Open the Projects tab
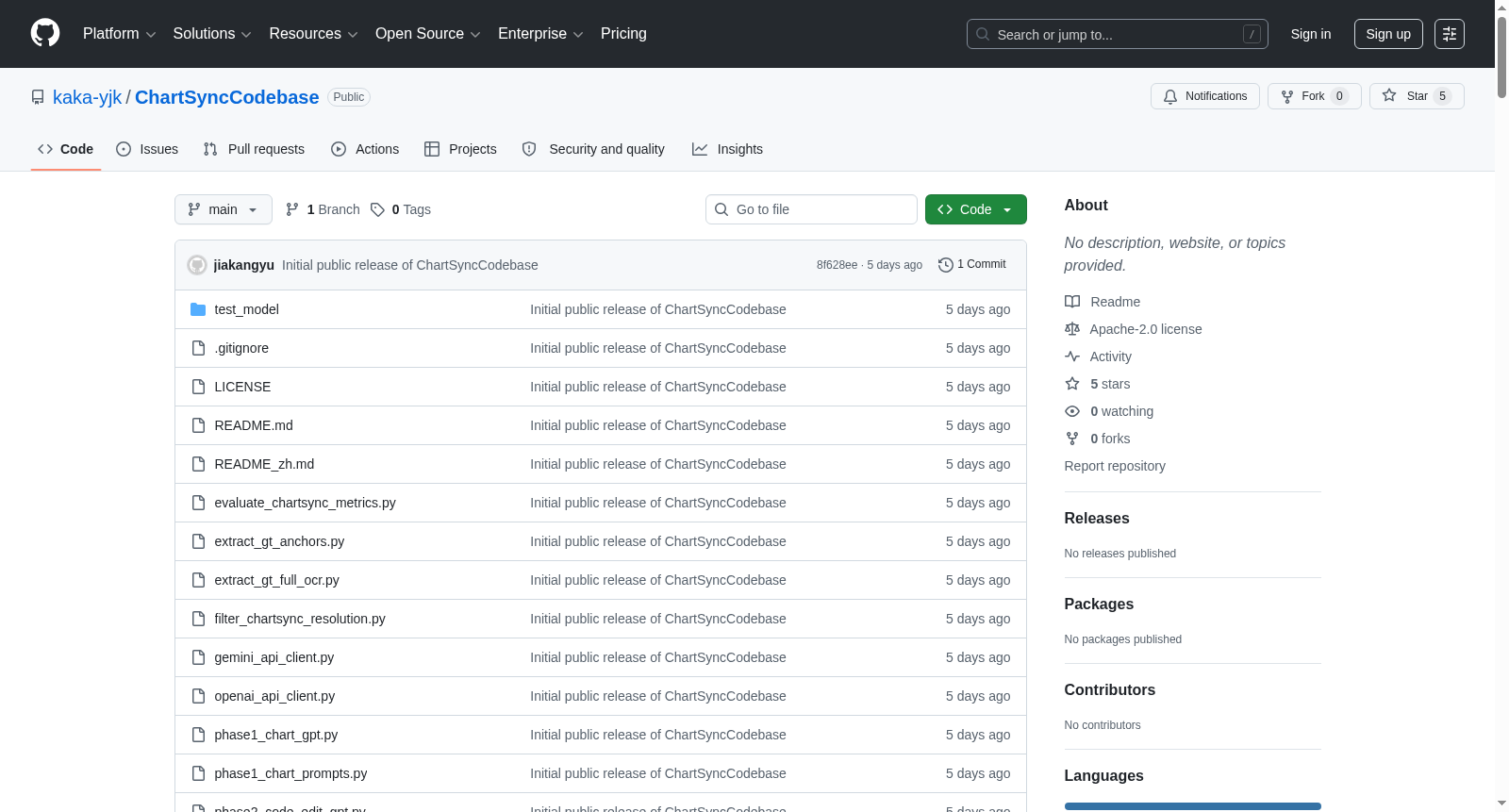Image resolution: width=1509 pixels, height=812 pixels. point(461,149)
